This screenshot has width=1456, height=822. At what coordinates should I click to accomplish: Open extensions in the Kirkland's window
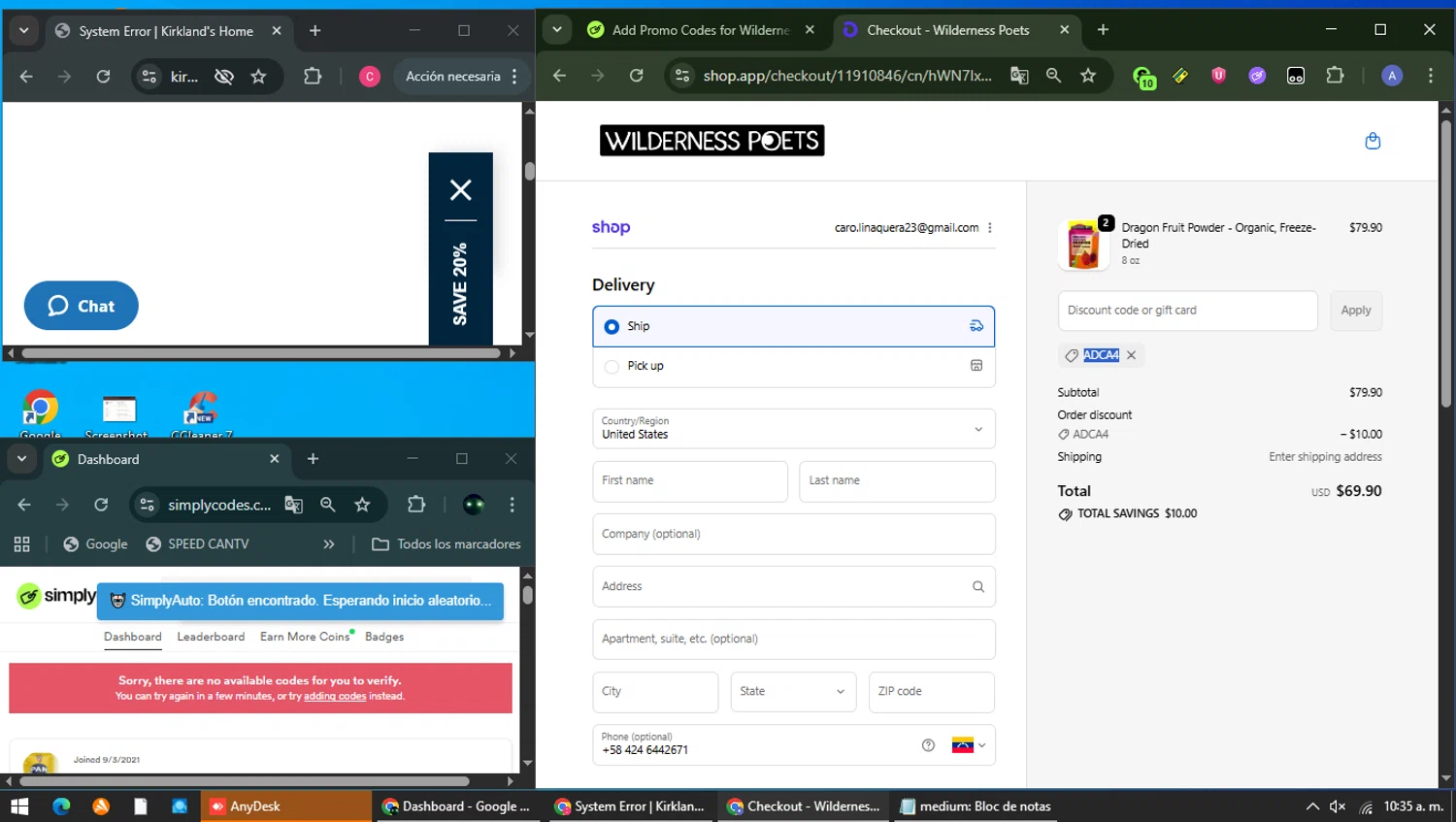point(313,76)
